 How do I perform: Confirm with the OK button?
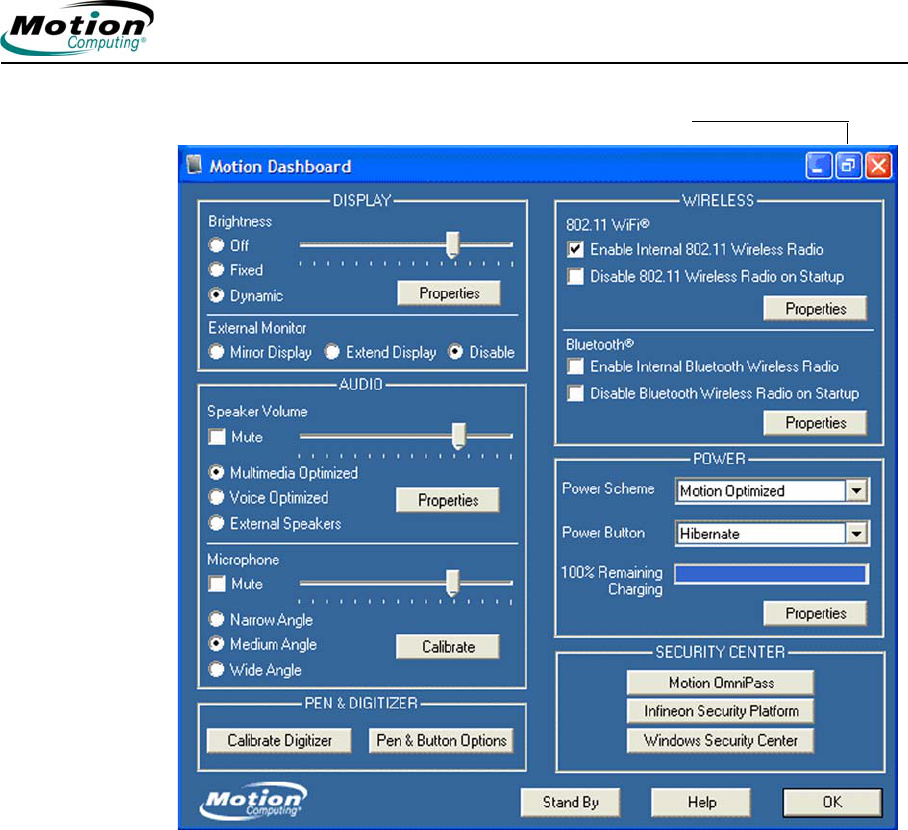(833, 802)
